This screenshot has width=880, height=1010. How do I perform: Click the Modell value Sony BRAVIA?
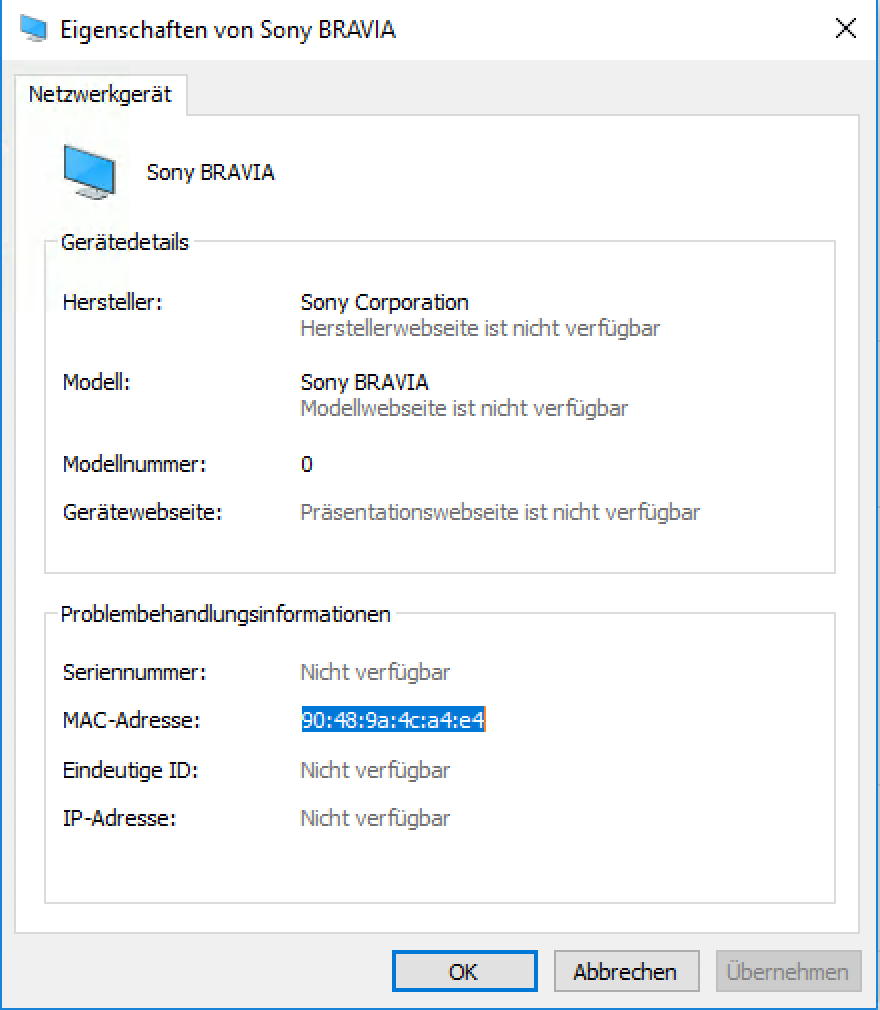pyautogui.click(x=365, y=383)
